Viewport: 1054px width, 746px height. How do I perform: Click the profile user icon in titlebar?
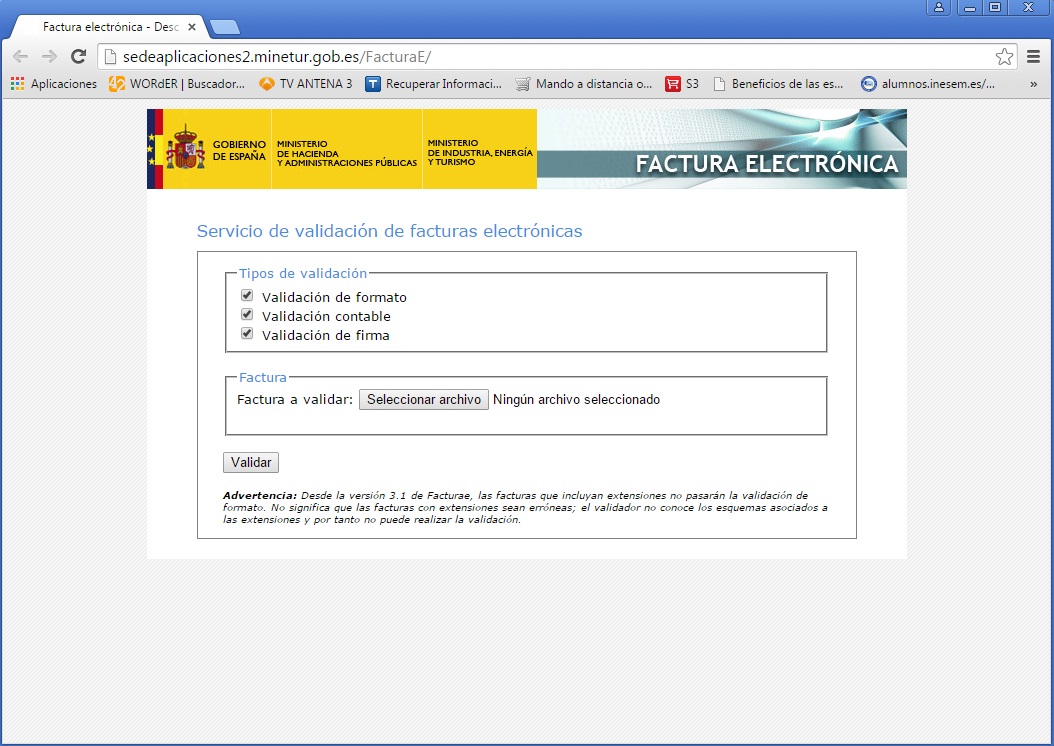[x=938, y=7]
